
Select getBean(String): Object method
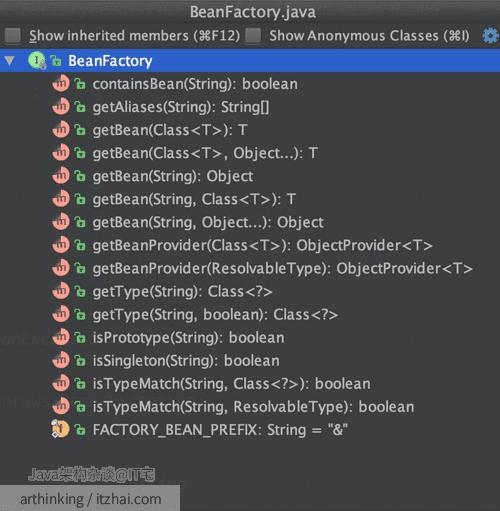[x=173, y=176]
